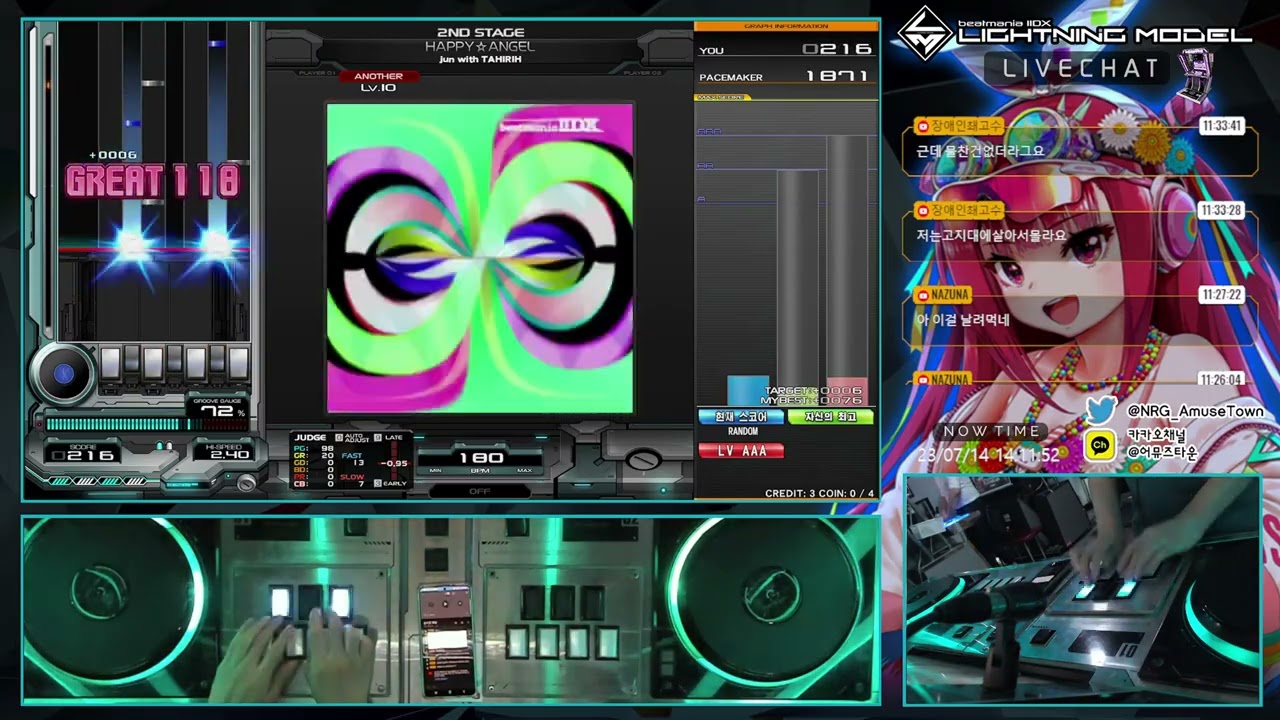Click the 11:26:04 chat timestamp
Image resolution: width=1280 pixels, height=720 pixels.
coord(1222,380)
